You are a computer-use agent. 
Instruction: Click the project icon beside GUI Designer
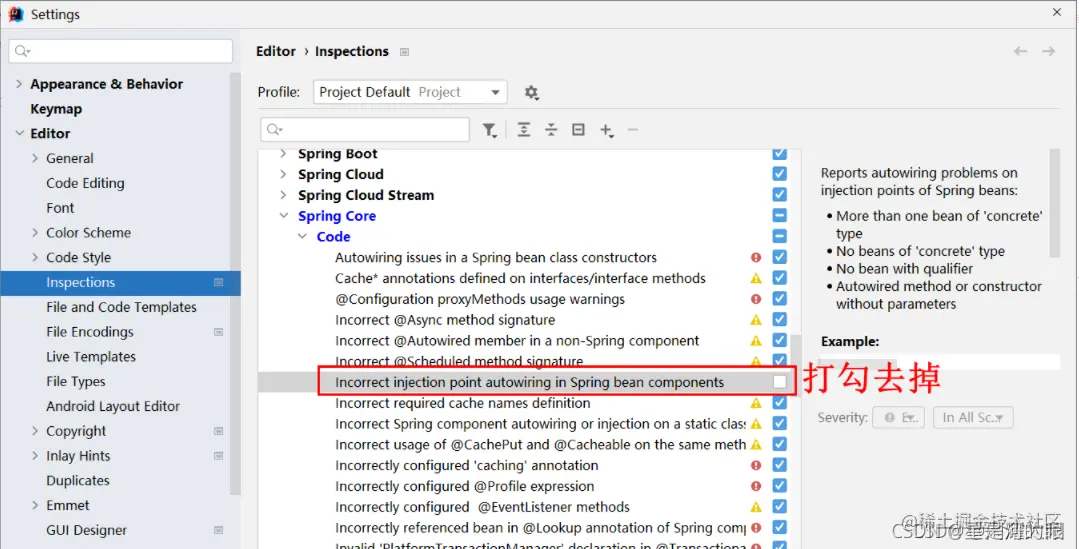(219, 530)
